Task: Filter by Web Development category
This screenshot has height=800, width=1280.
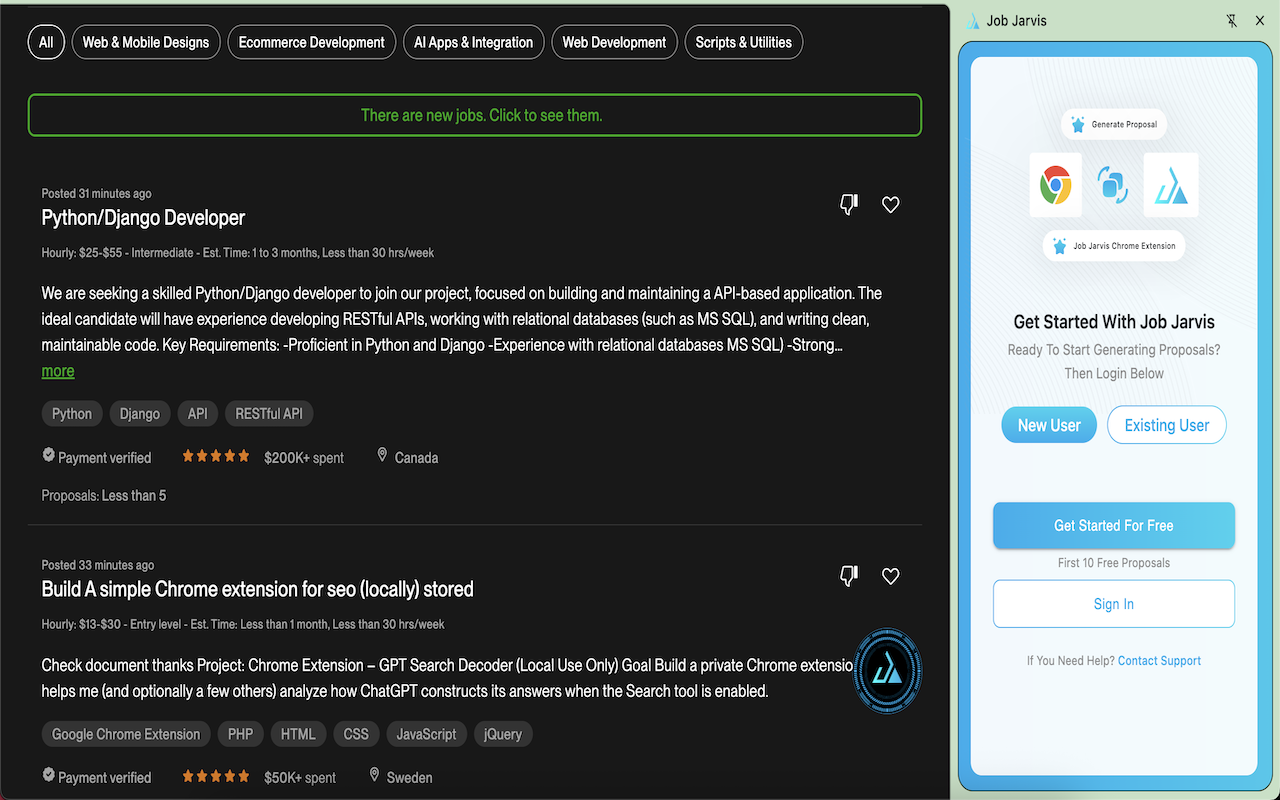Action: pyautogui.click(x=614, y=42)
